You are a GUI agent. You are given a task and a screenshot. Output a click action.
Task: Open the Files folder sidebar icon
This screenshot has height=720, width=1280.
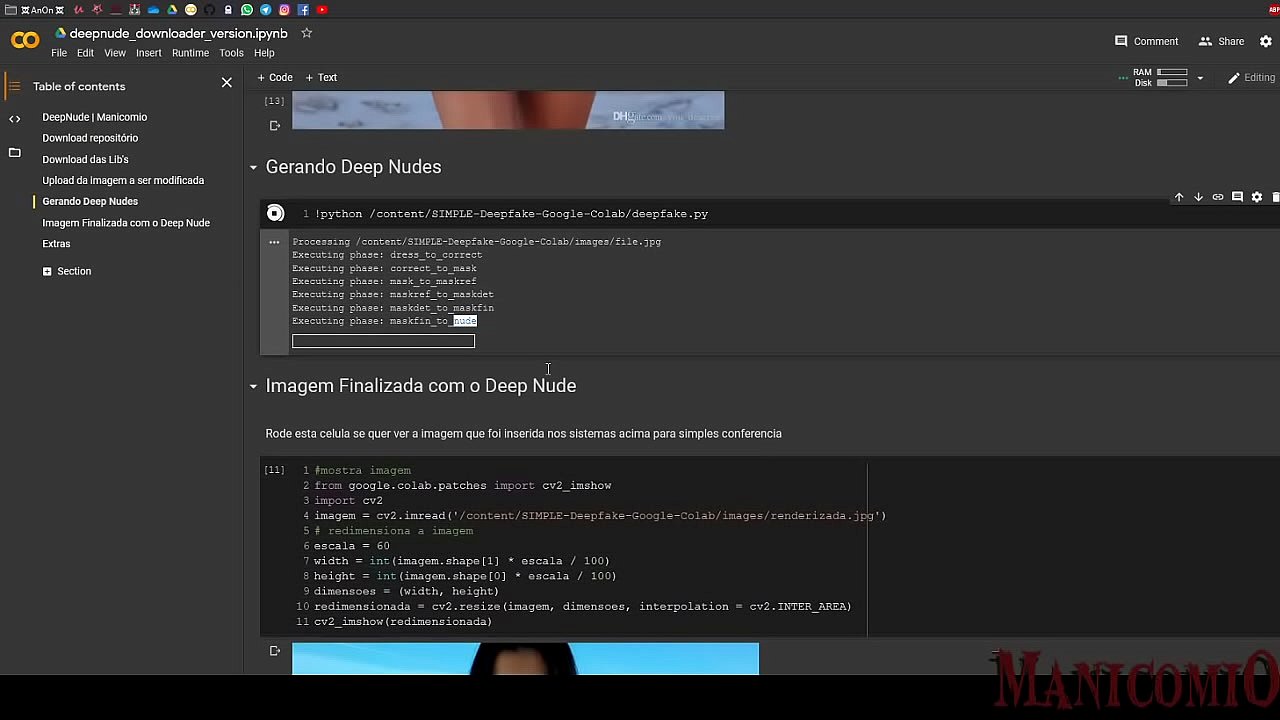[14, 152]
